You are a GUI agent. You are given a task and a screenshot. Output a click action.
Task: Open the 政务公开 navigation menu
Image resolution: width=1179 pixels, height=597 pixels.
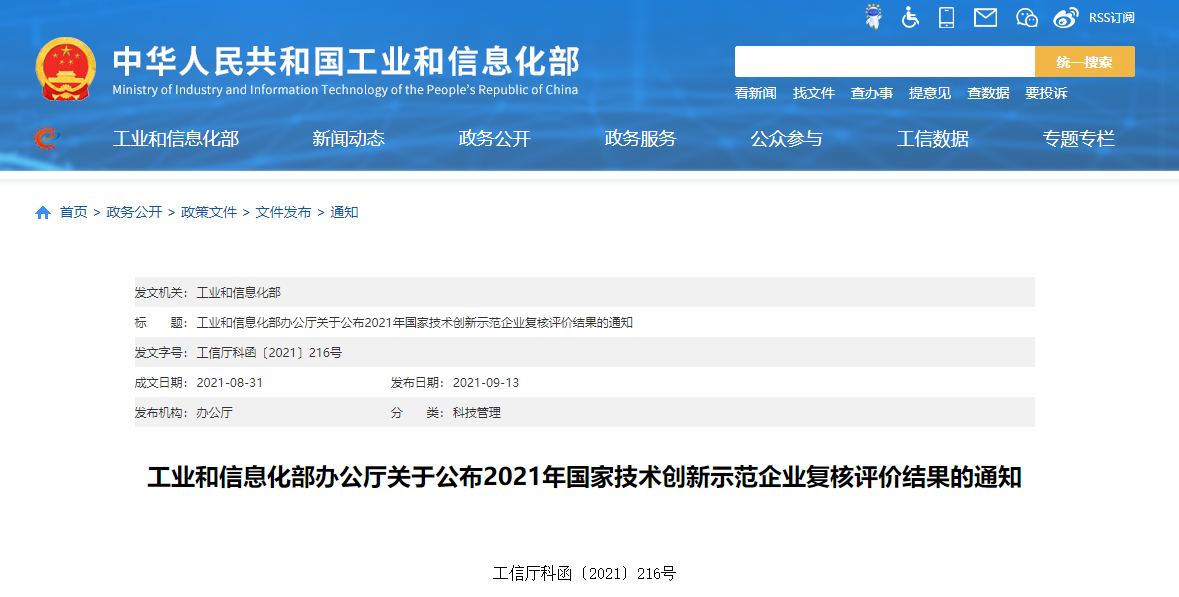click(x=494, y=139)
